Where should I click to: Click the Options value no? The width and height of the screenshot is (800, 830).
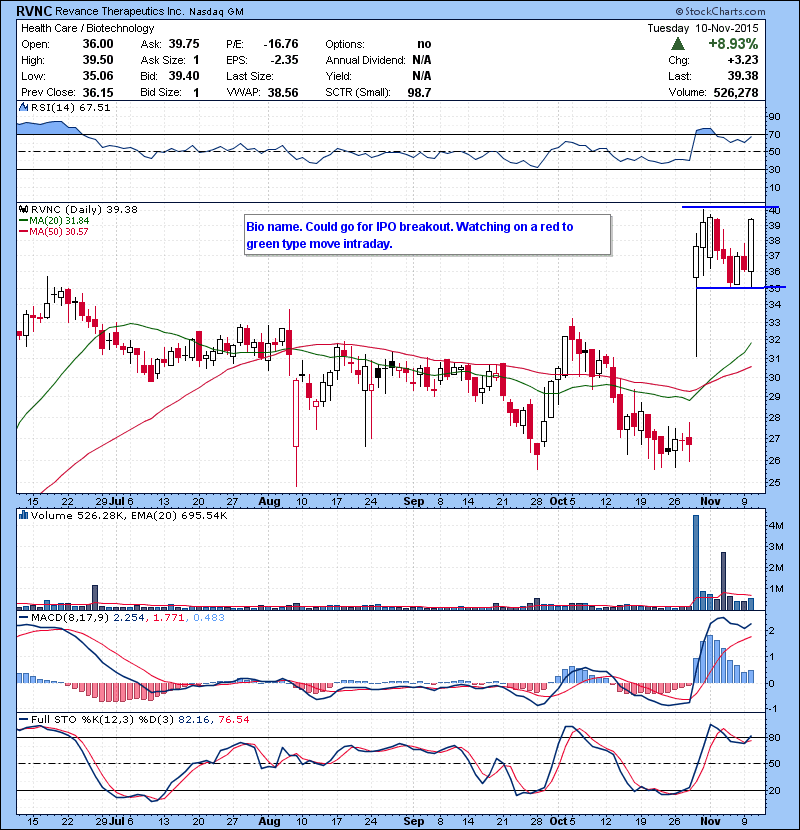(424, 44)
